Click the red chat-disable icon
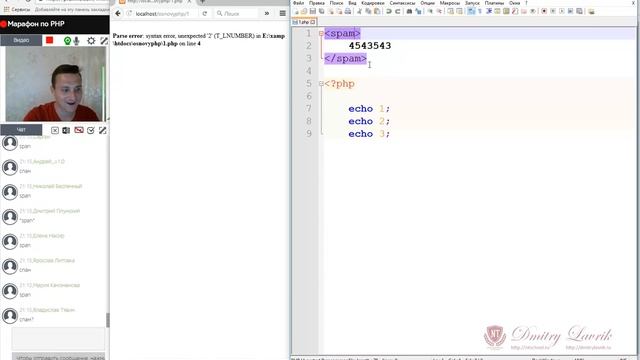The width and height of the screenshot is (640, 360). (x=79, y=130)
